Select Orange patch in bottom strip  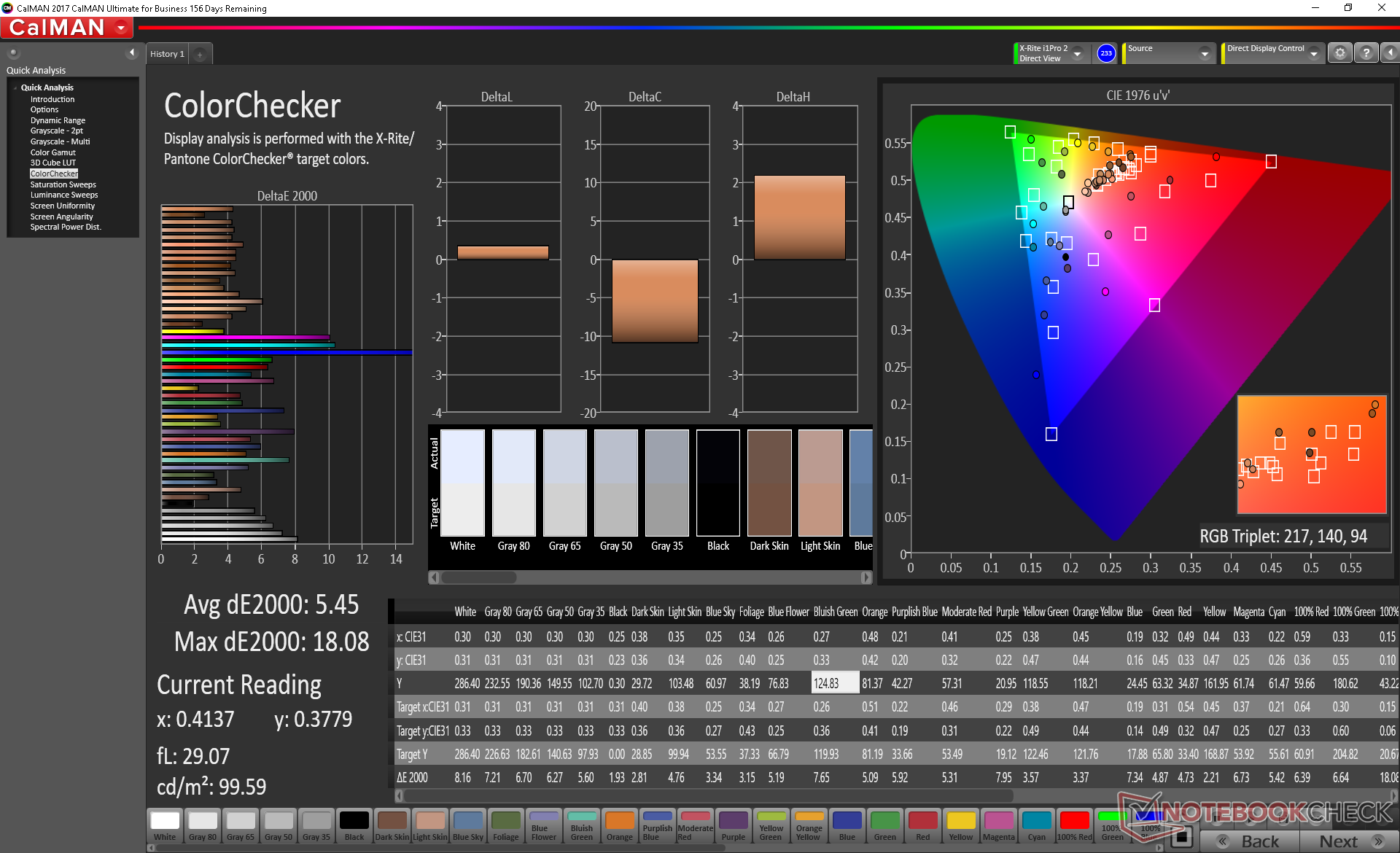coord(620,826)
